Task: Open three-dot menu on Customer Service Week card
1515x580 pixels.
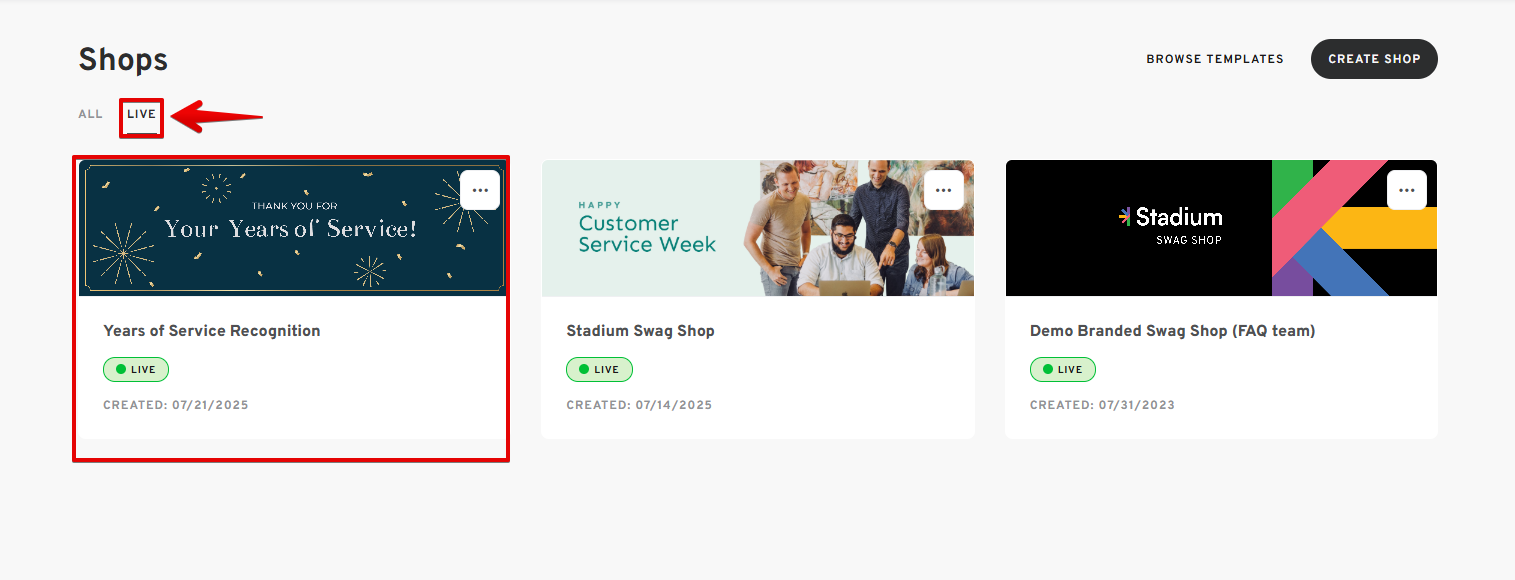Action: point(943,190)
